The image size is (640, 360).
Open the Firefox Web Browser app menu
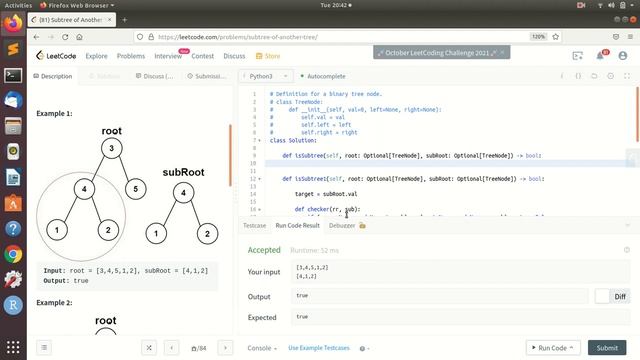pos(77,5)
